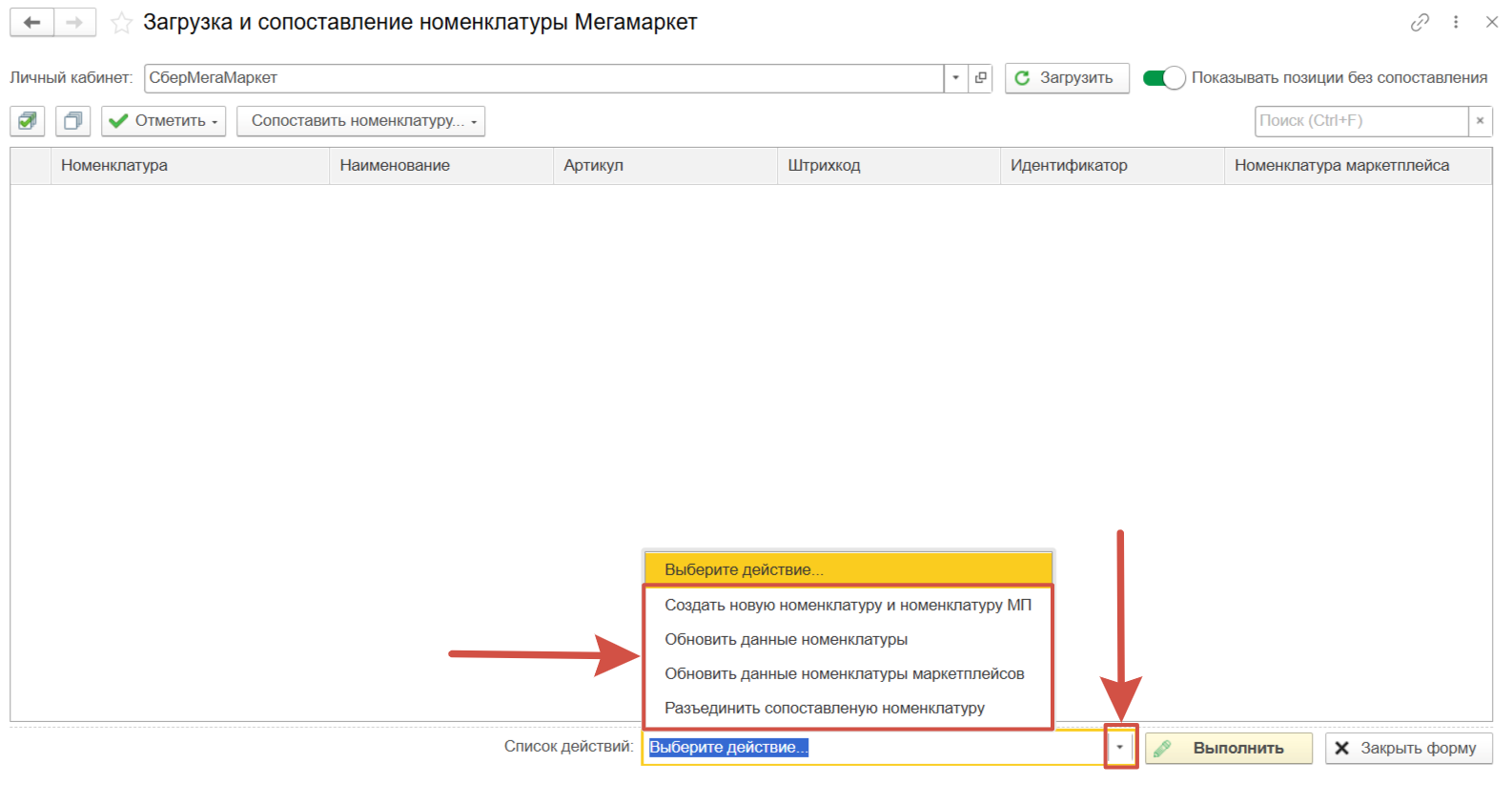Click into the Поиск search field
The image size is (1512, 805).
click(1360, 121)
